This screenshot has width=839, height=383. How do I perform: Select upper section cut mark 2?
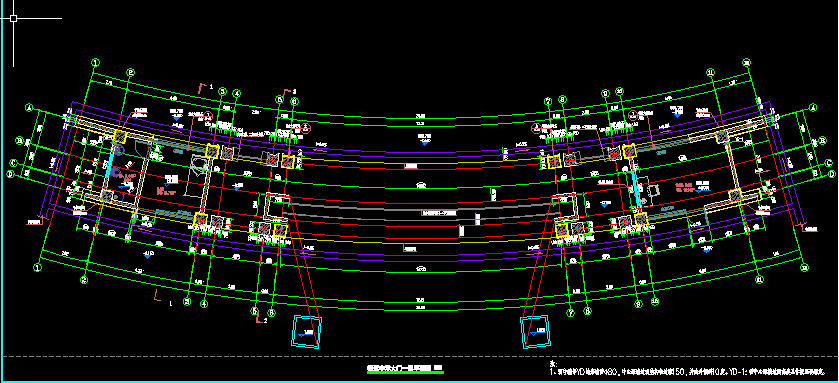point(289,94)
